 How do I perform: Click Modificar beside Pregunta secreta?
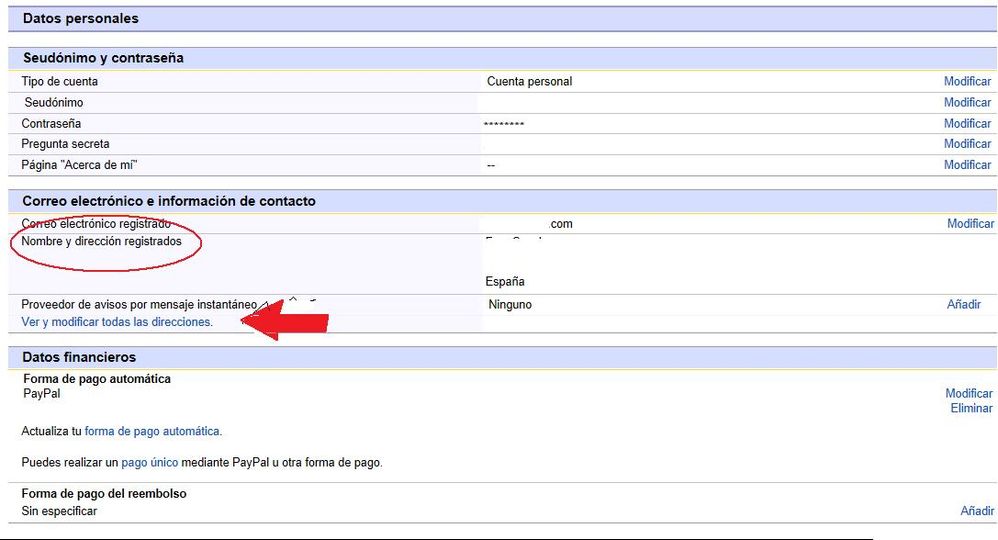pyautogui.click(x=967, y=144)
